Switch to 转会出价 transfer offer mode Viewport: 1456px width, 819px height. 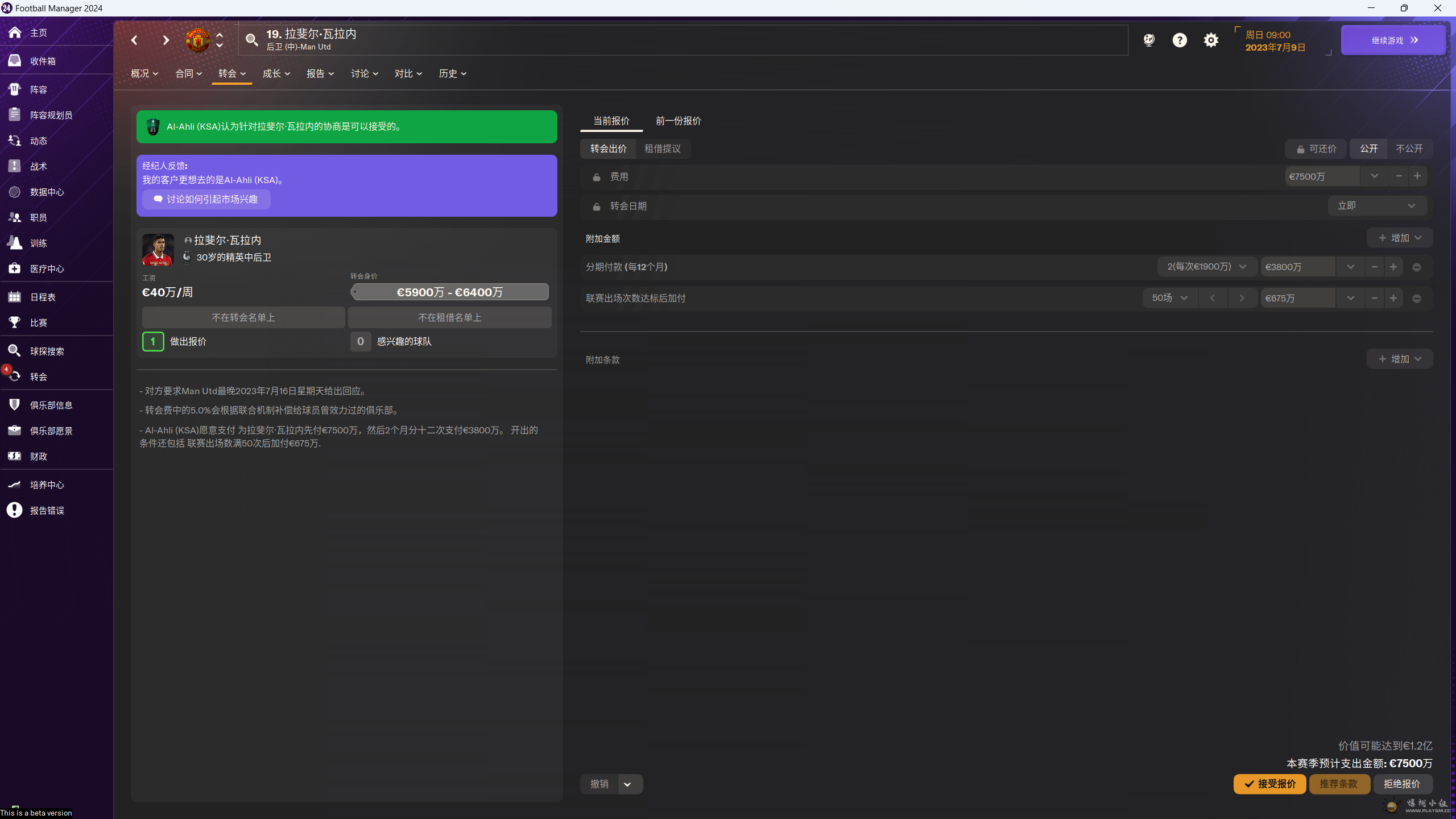point(608,148)
